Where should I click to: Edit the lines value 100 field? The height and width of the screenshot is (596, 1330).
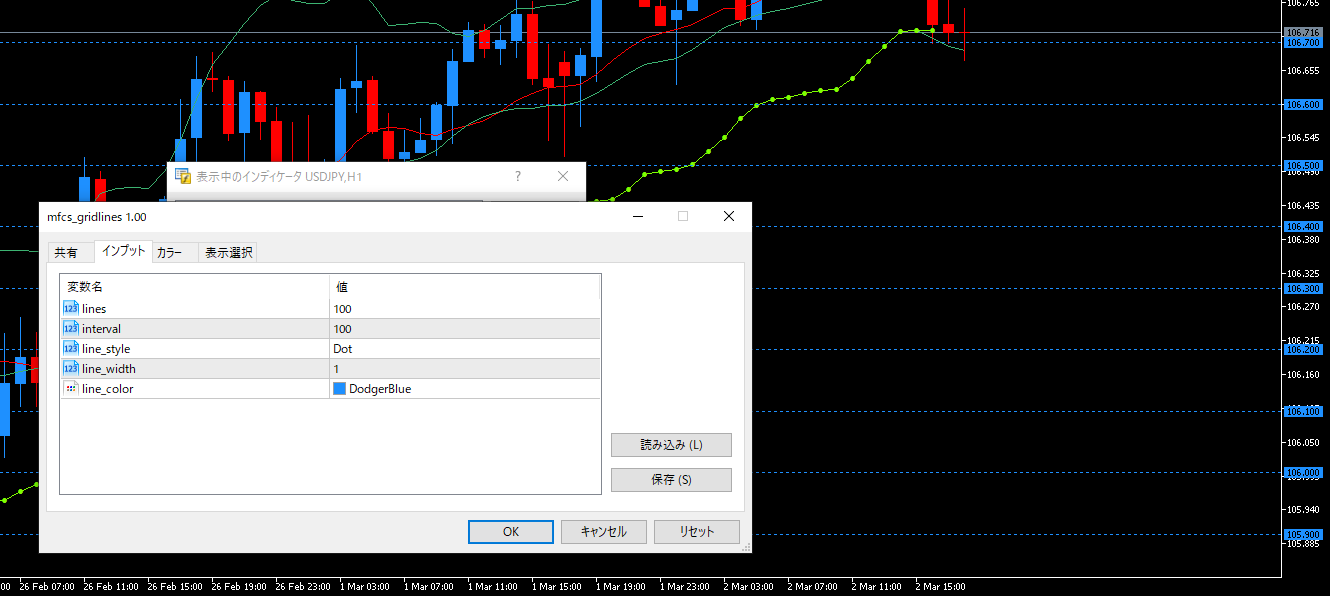pos(464,309)
